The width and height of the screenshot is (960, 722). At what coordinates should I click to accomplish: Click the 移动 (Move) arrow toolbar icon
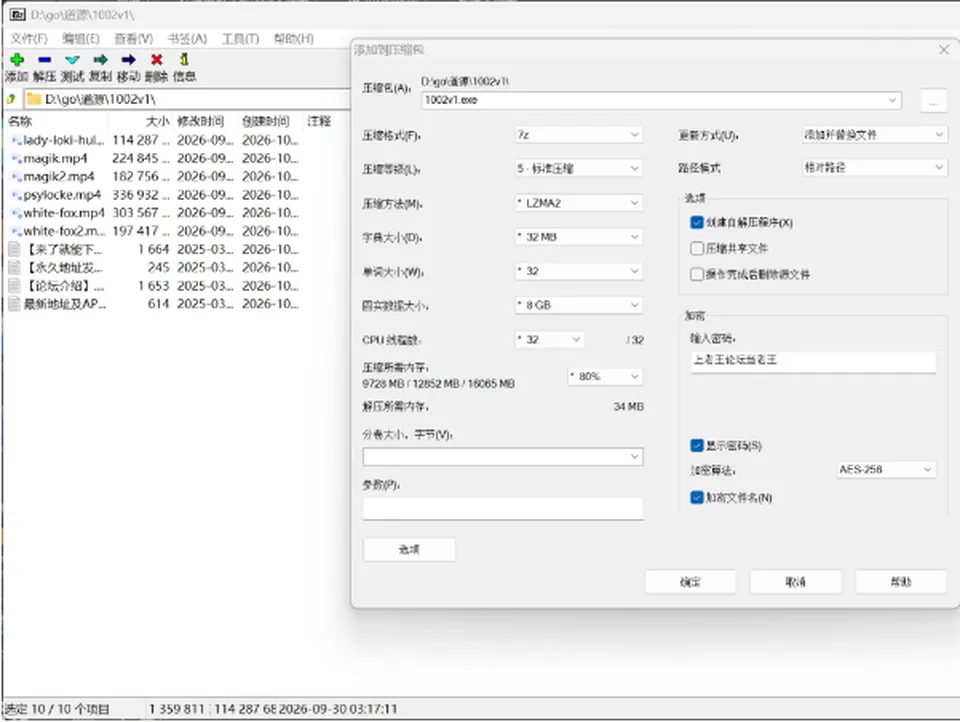point(129,59)
